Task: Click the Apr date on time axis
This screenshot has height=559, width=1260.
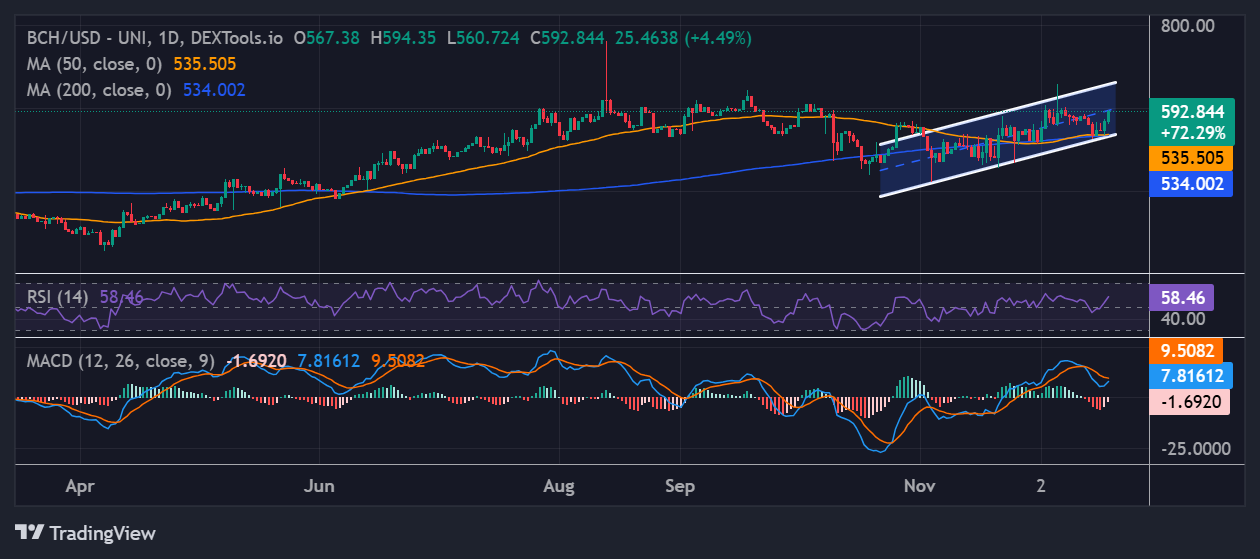Action: [79, 485]
